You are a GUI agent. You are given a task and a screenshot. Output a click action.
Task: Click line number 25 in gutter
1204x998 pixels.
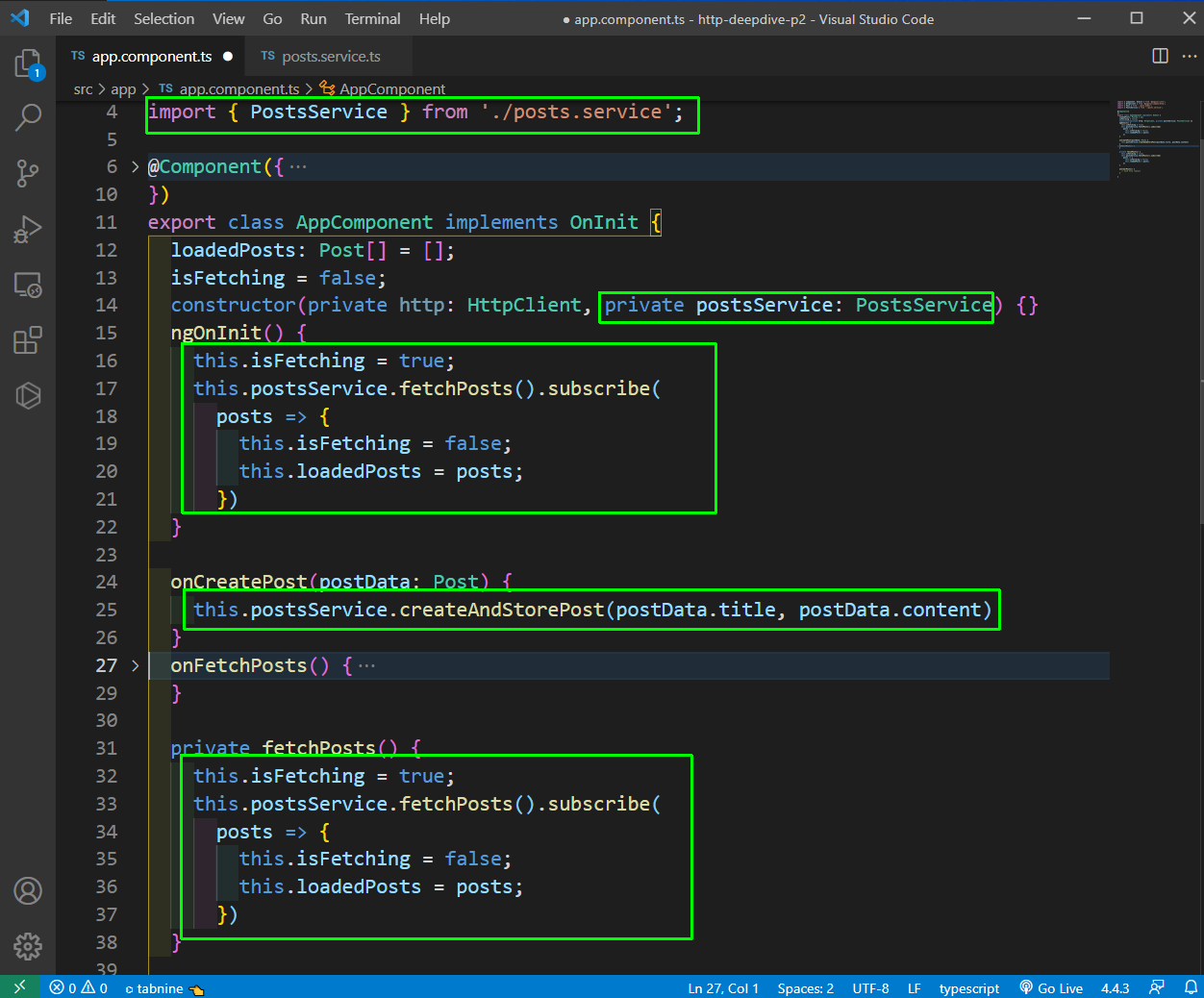click(x=106, y=610)
